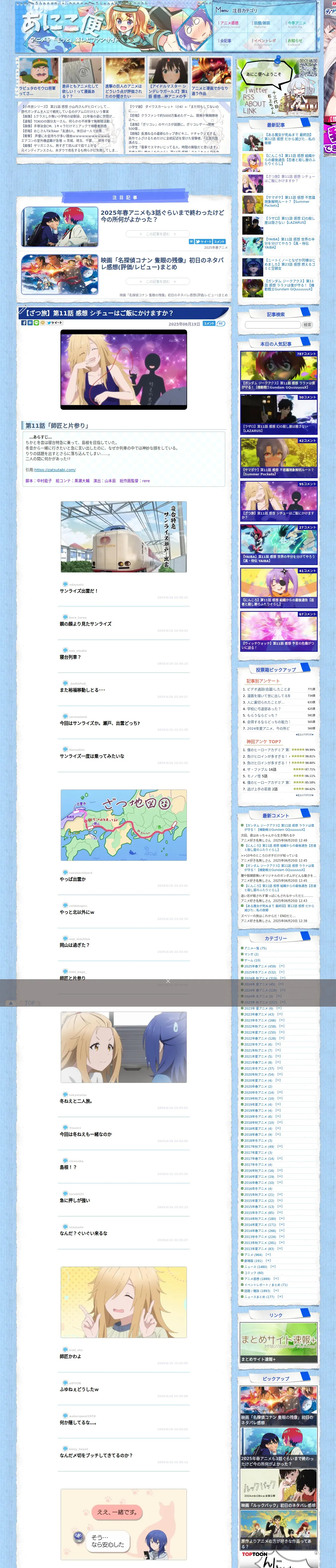Open the 【ラザロ】第11話 latest article link

click(x=290, y=220)
